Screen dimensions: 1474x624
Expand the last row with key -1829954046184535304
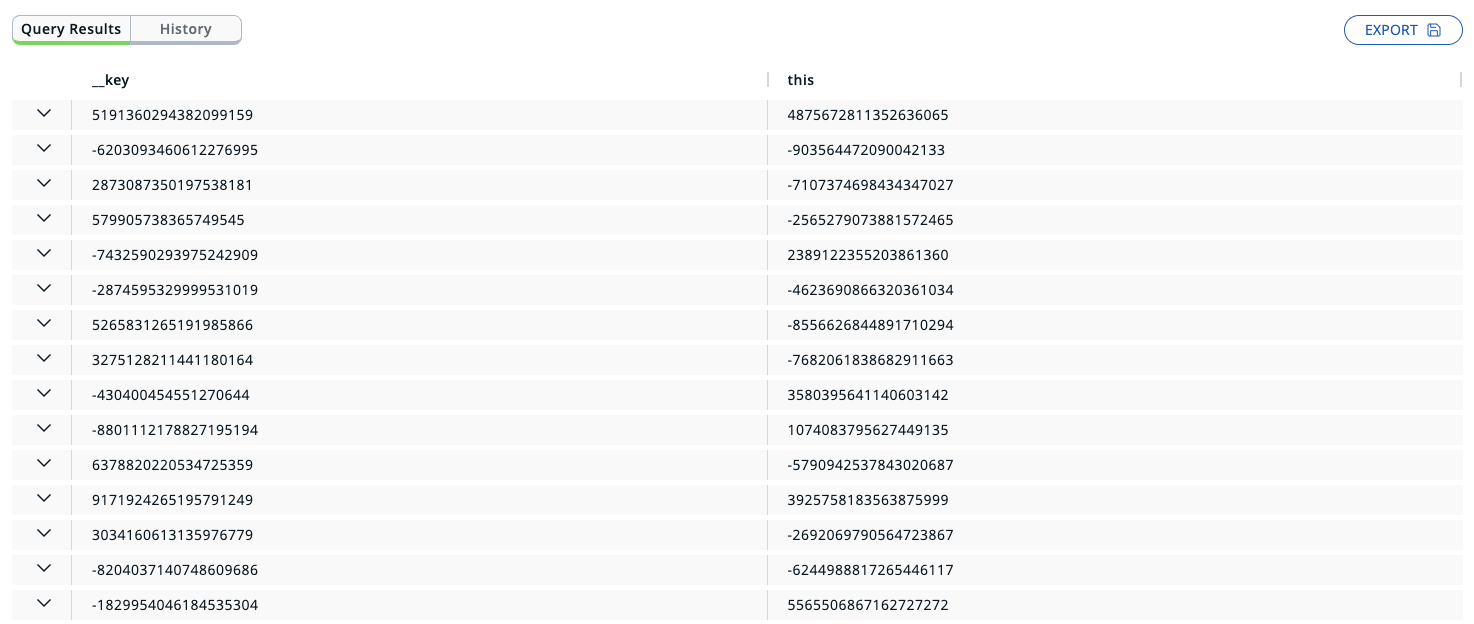point(43,604)
